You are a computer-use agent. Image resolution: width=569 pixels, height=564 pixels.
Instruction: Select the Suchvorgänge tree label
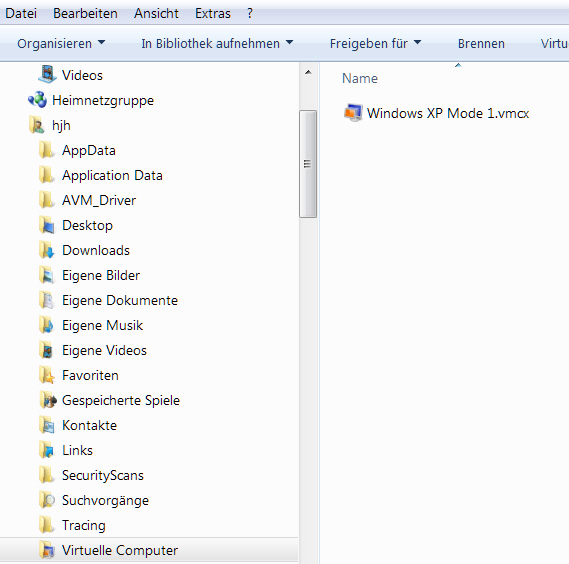click(106, 501)
